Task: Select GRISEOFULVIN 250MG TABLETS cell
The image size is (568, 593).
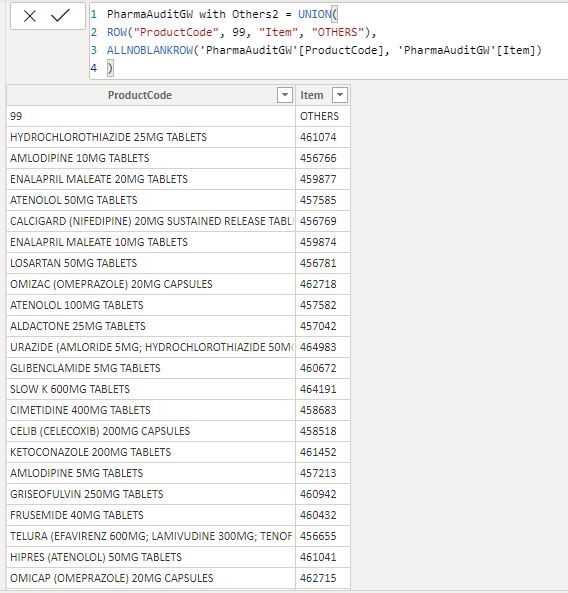Action: tap(151, 494)
